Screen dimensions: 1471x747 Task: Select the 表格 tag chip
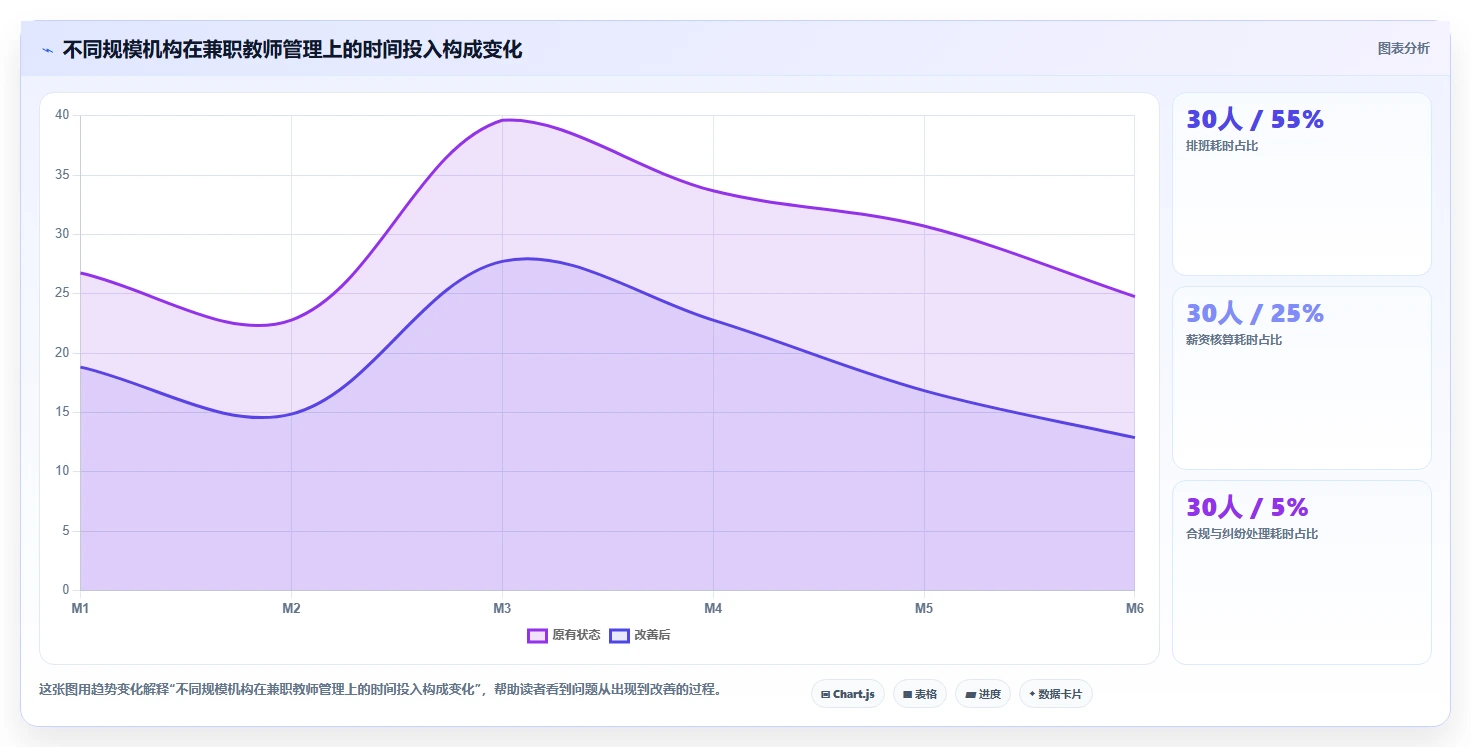tap(920, 694)
